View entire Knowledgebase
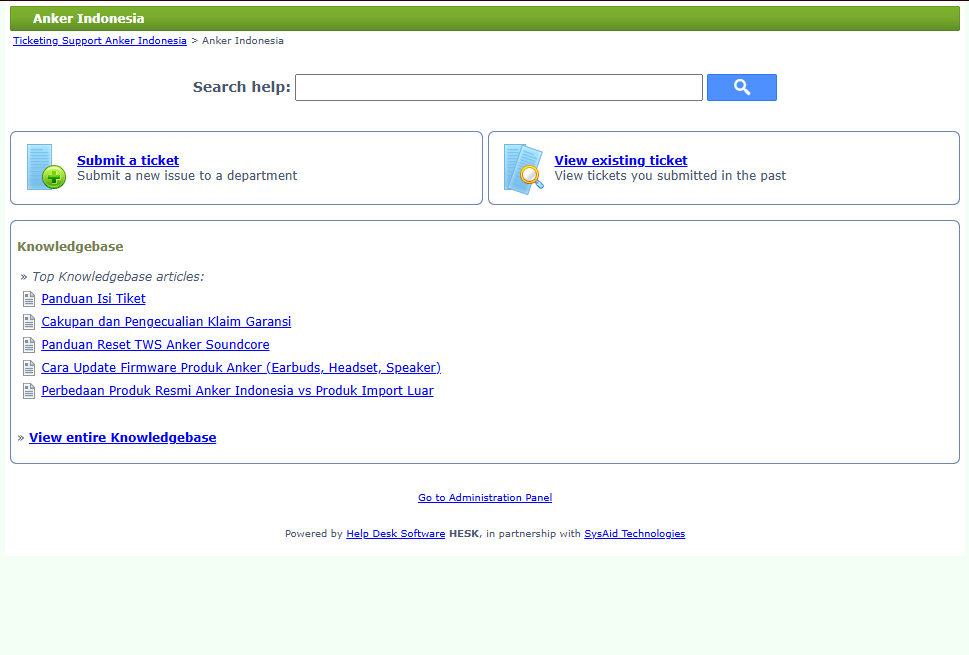This screenshot has height=655, width=969. [122, 437]
